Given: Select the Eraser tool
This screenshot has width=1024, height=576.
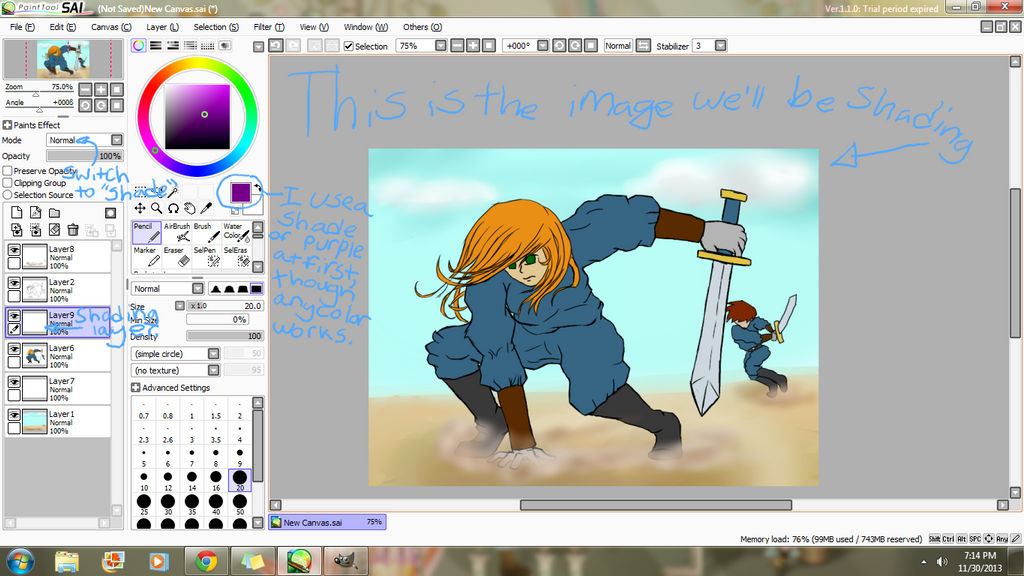Looking at the screenshot, I should click(177, 256).
